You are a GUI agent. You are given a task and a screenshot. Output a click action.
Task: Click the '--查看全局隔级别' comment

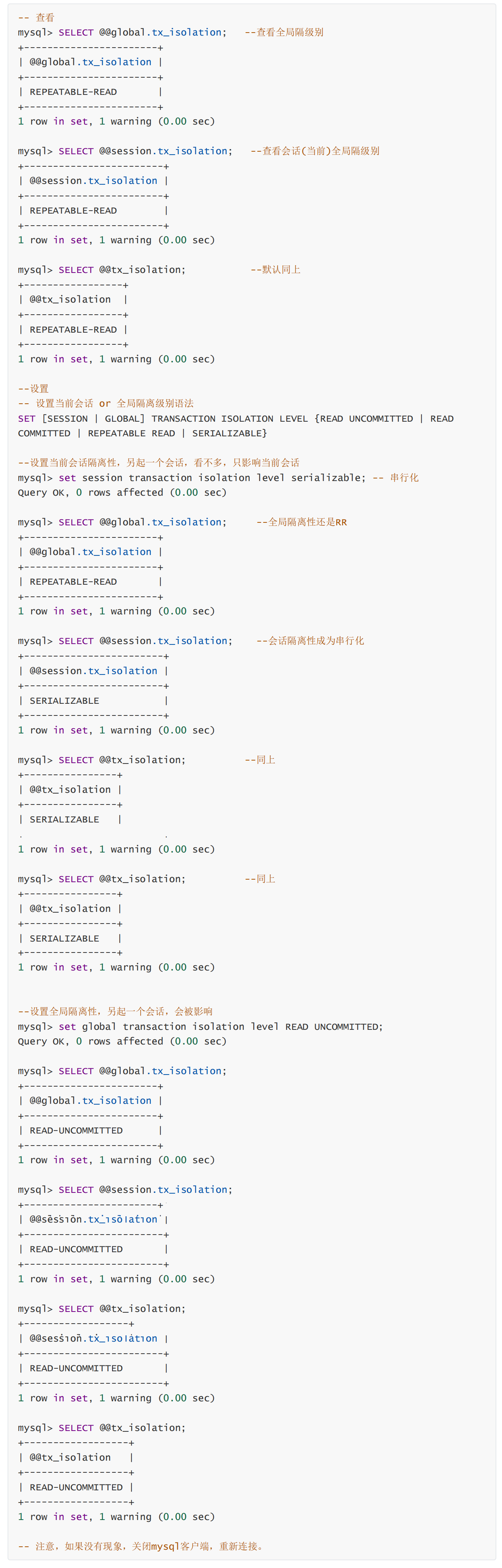[x=283, y=32]
